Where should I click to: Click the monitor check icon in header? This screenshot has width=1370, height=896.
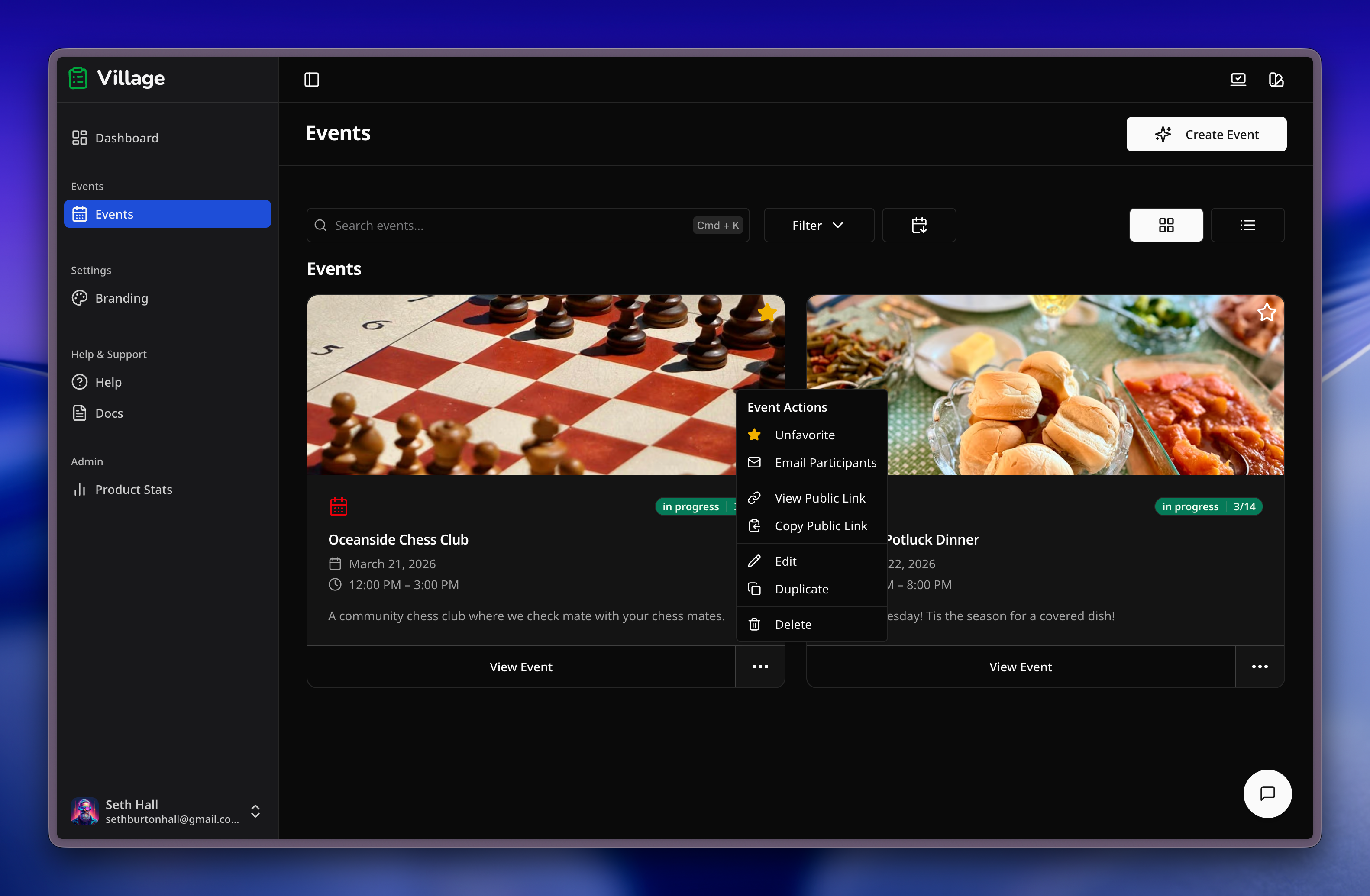1238,79
